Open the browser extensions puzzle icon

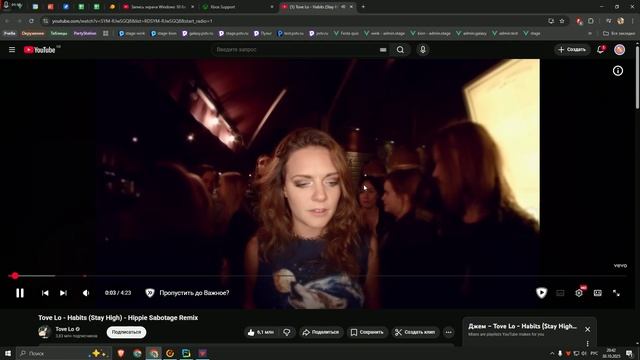tap(591, 21)
